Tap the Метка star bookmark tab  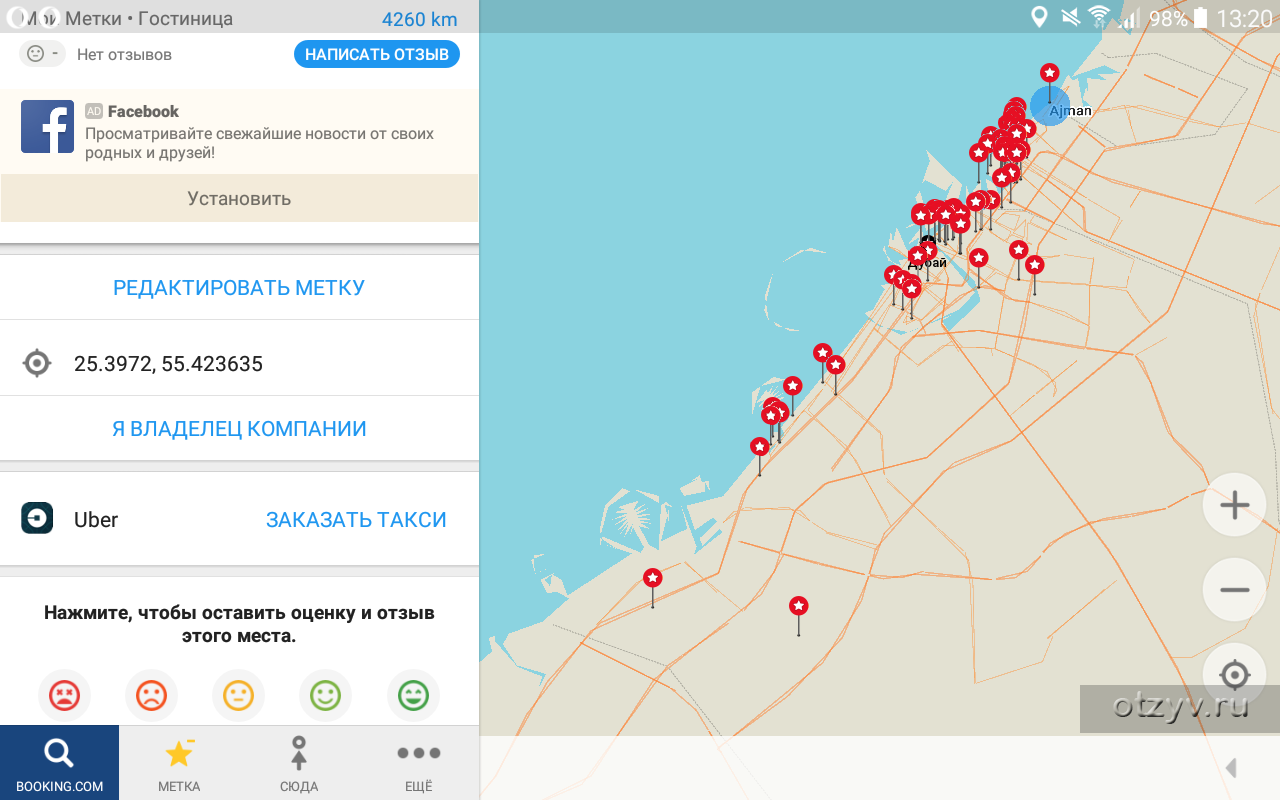tap(179, 763)
